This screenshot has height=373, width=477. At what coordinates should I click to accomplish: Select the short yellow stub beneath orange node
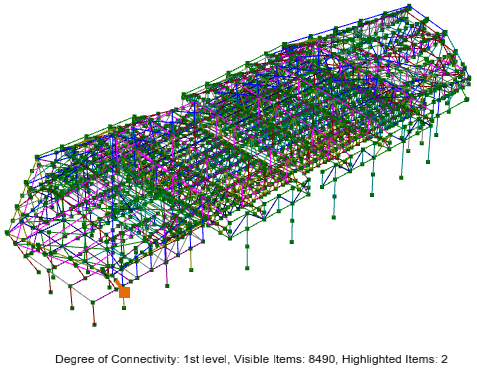tap(124, 302)
